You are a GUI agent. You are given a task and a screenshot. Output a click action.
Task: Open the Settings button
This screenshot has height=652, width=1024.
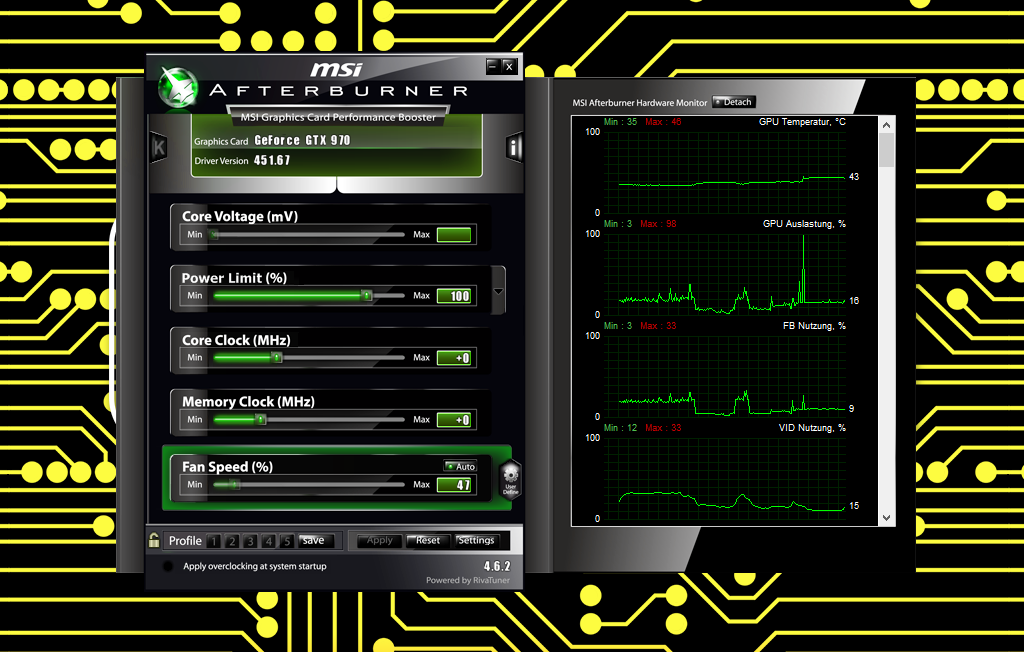pyautogui.click(x=476, y=540)
